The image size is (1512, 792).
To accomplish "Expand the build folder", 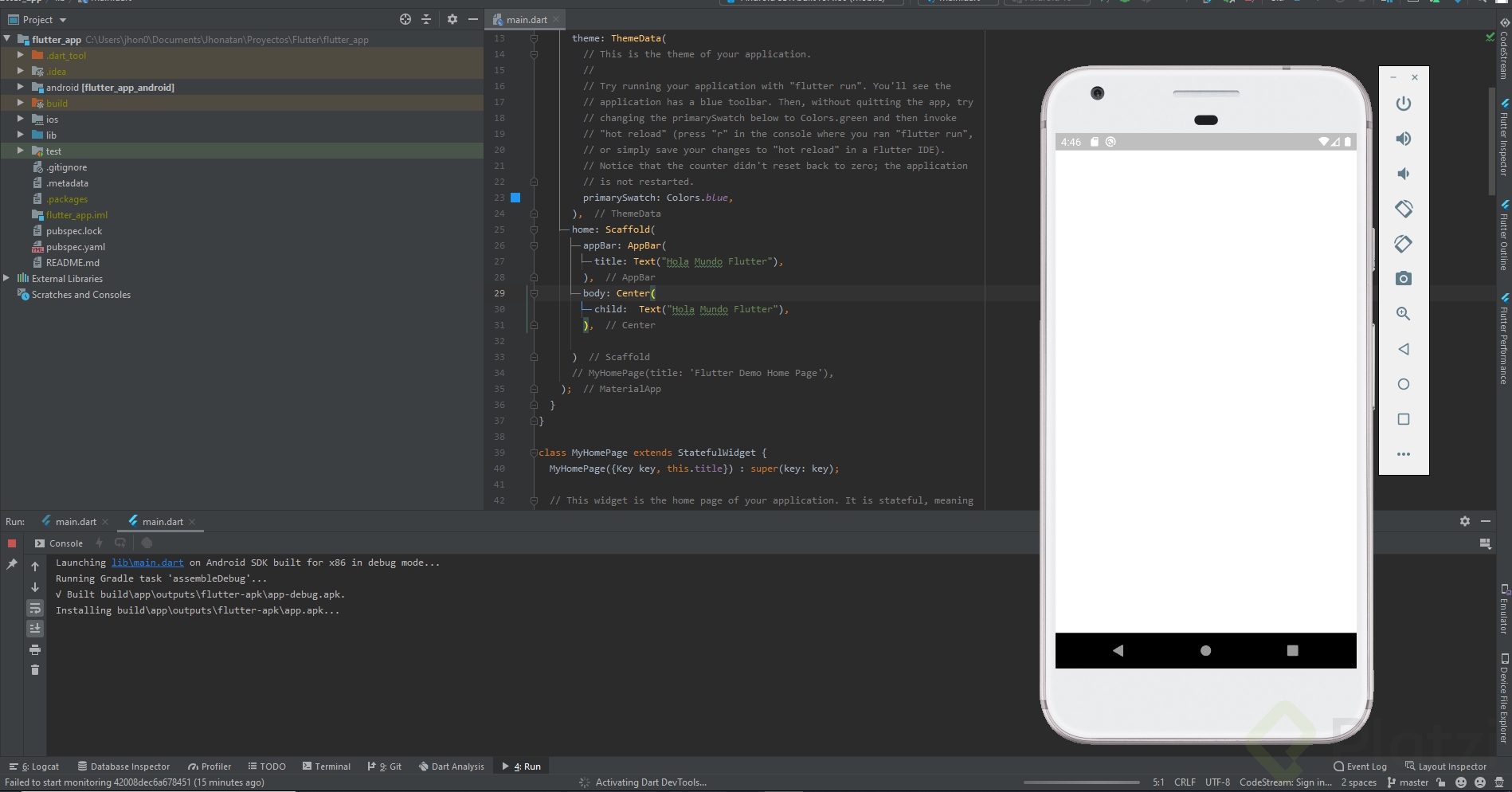I will [x=21, y=103].
